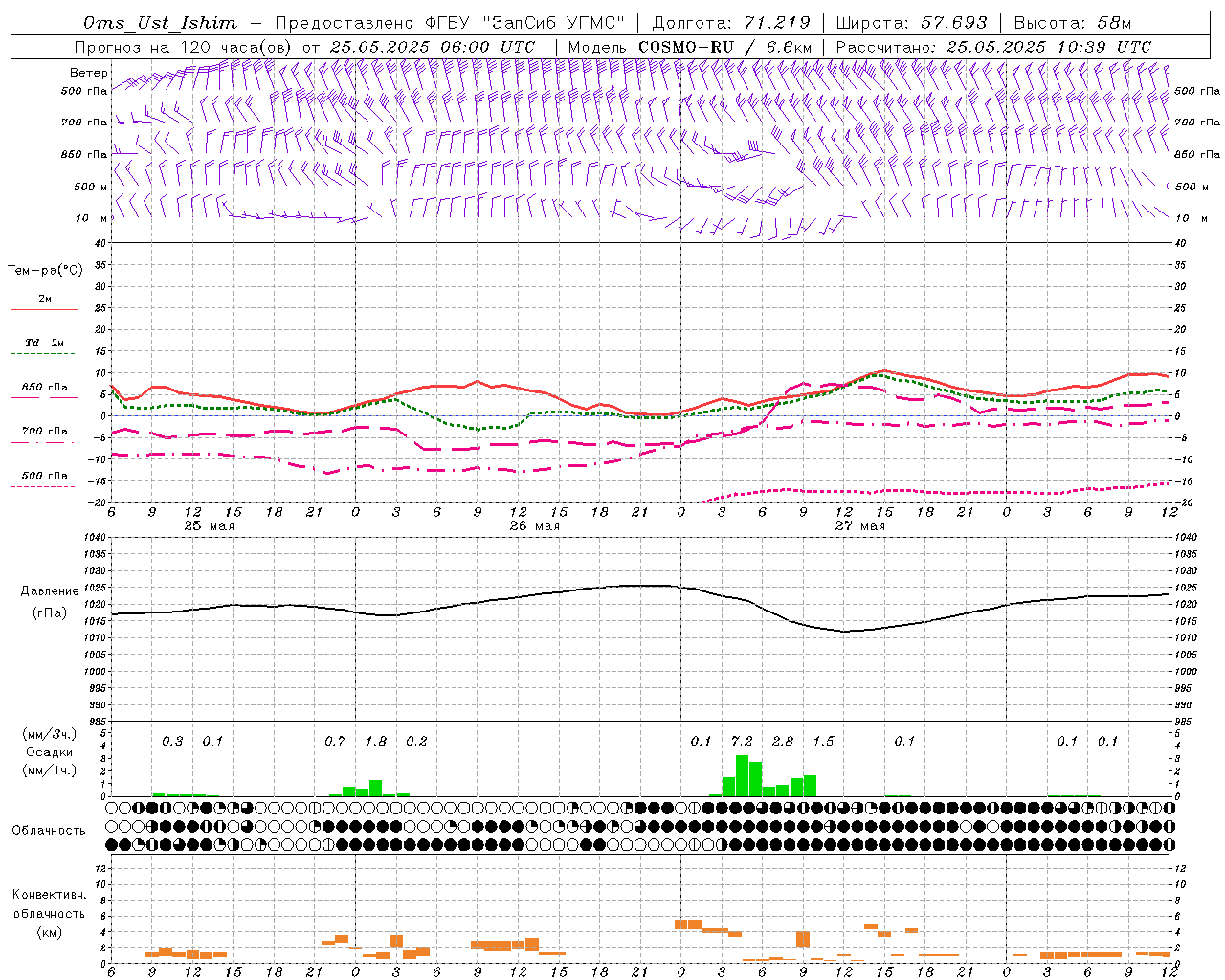
Task: Click the 2.8 precipitation value
Action: [x=783, y=741]
